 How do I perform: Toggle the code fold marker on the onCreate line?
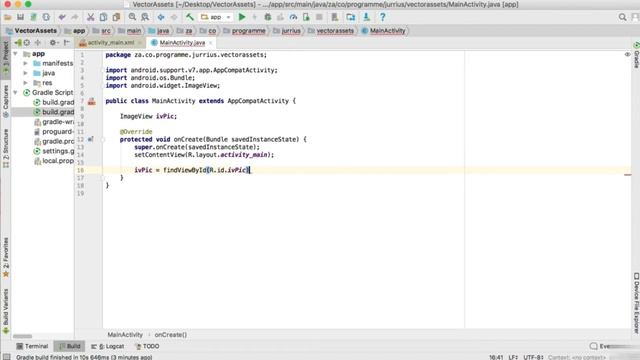pos(103,140)
